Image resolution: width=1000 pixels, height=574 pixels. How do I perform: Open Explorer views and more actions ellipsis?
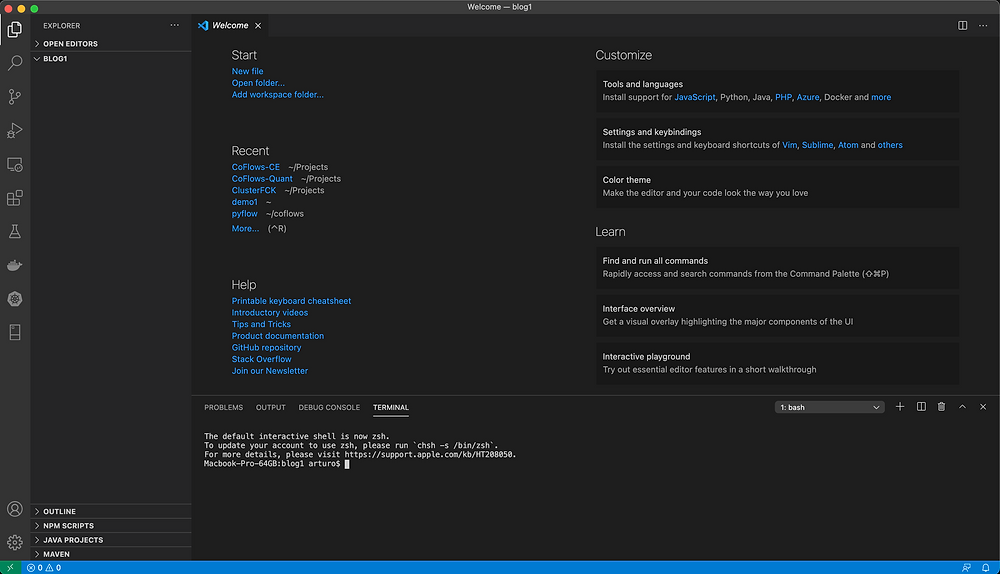175,26
